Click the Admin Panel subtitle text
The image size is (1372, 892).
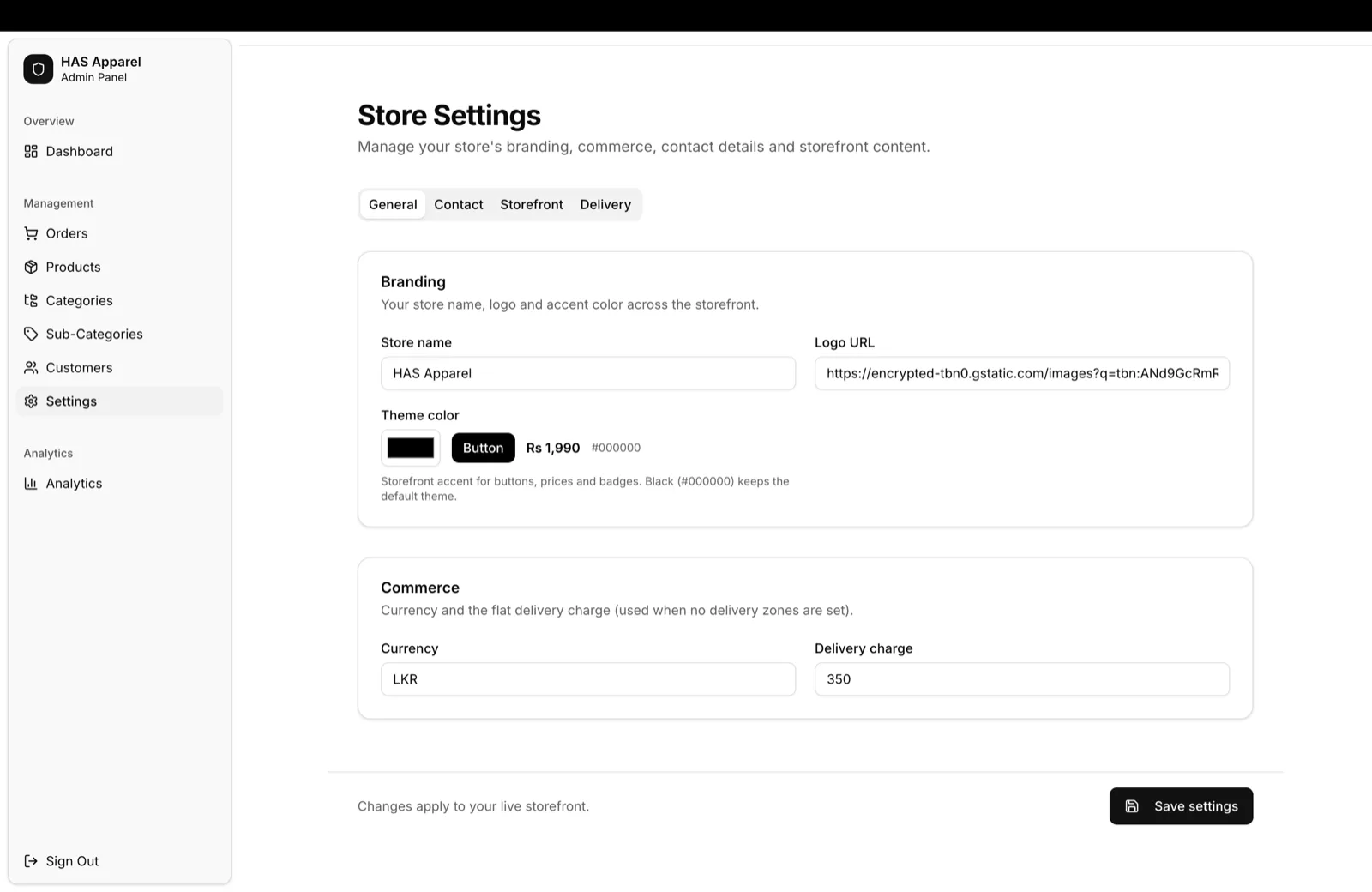tap(93, 77)
